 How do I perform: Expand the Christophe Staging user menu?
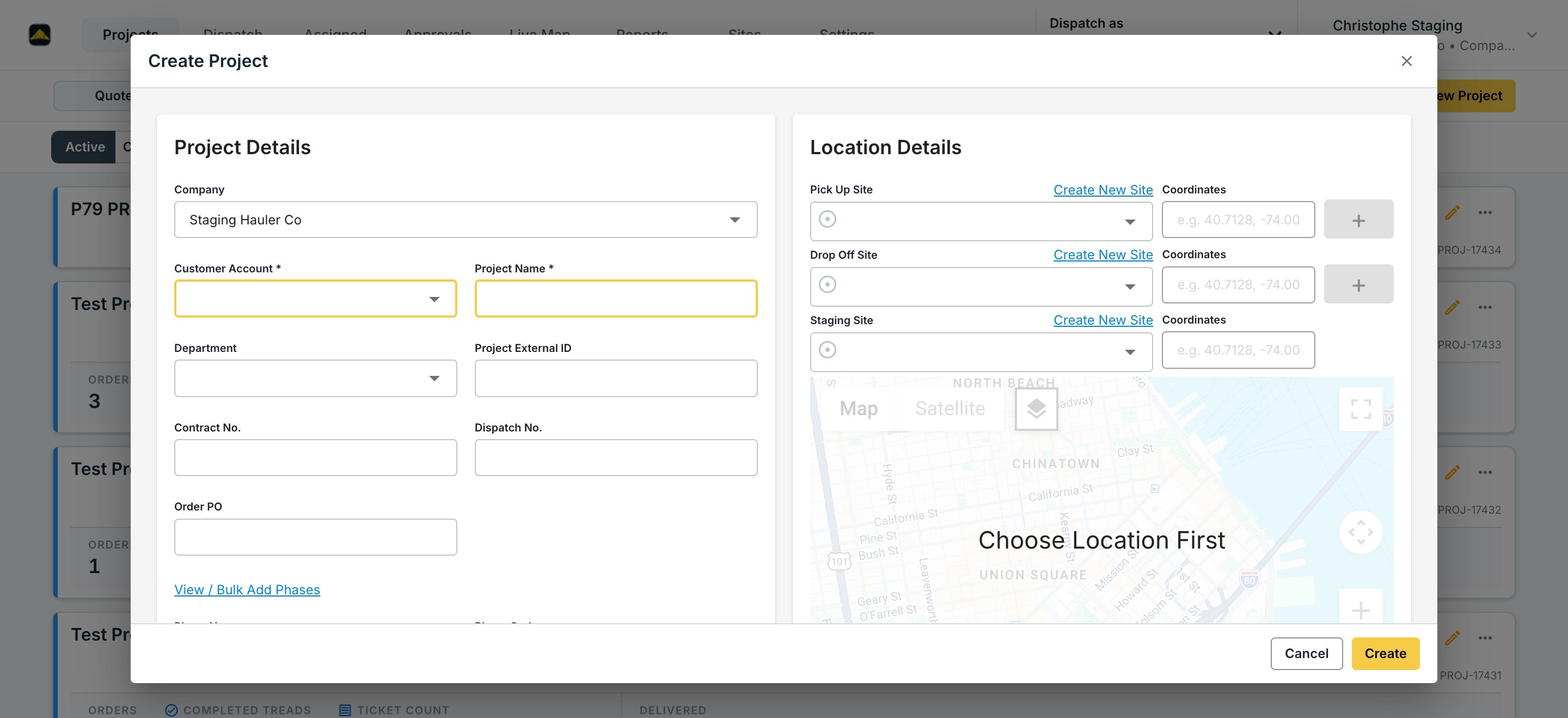point(1532,35)
